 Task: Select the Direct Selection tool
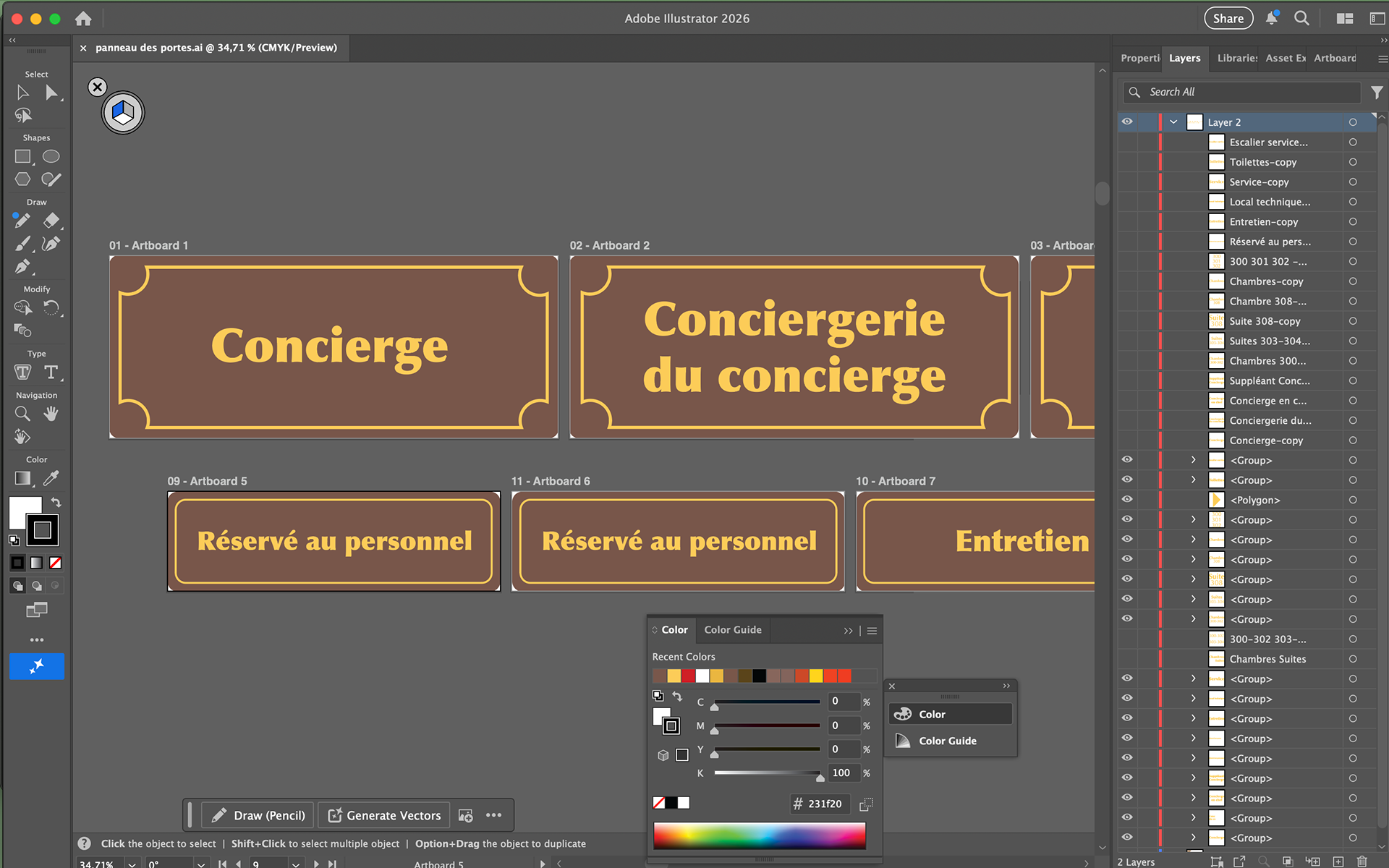(x=51, y=93)
